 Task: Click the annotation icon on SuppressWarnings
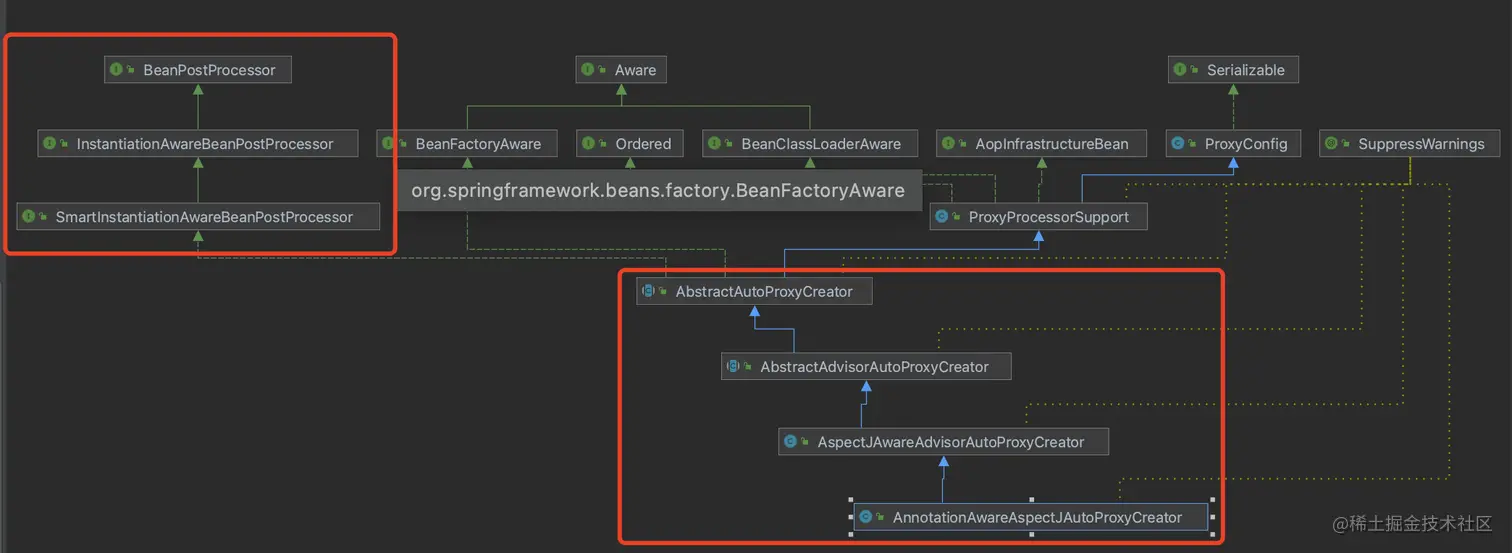pos(1332,144)
